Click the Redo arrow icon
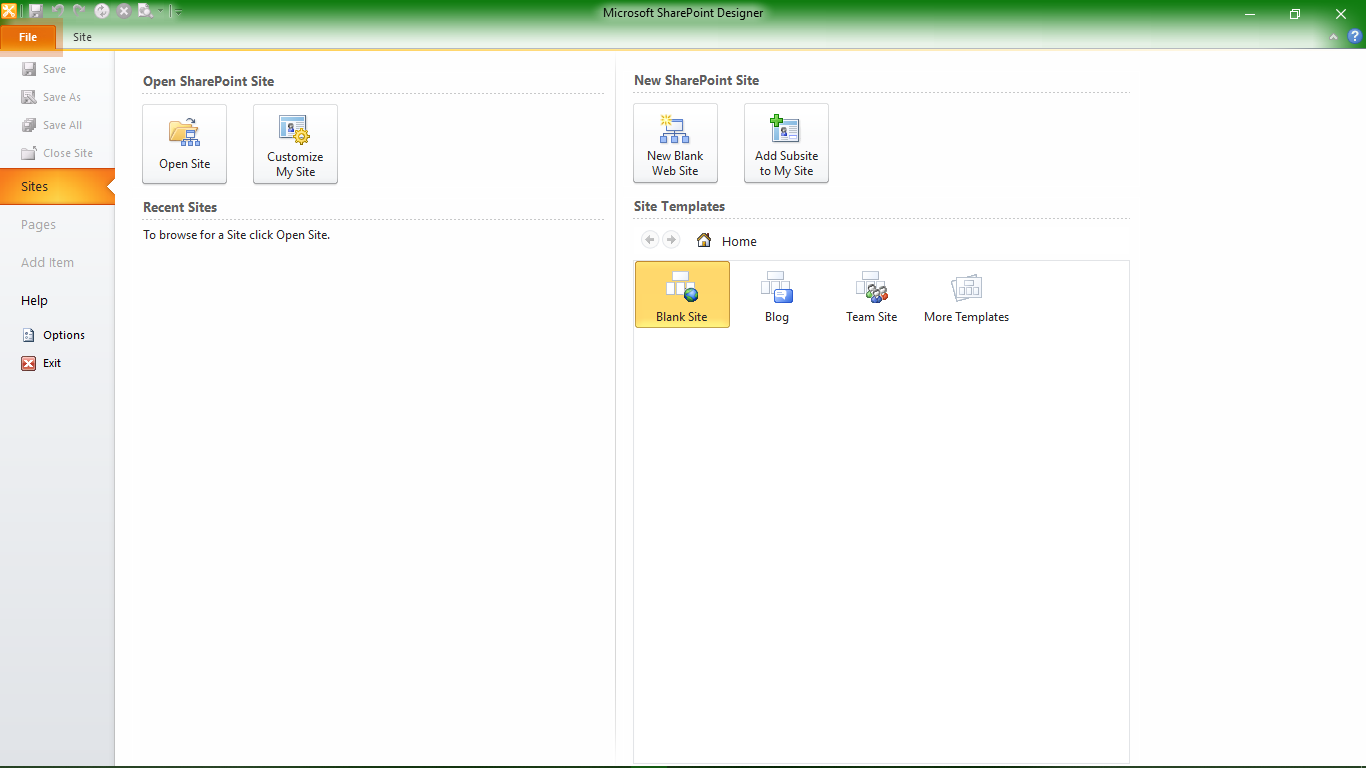1366x768 pixels. (x=80, y=11)
